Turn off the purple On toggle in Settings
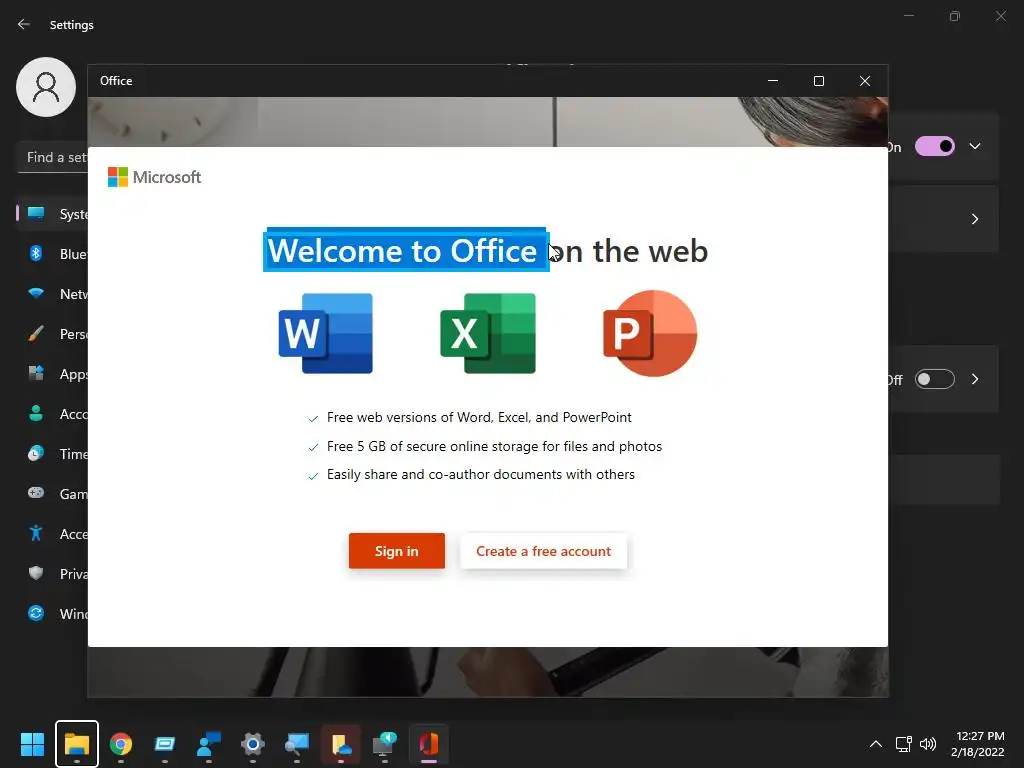Image resolution: width=1024 pixels, height=768 pixels. coord(935,146)
